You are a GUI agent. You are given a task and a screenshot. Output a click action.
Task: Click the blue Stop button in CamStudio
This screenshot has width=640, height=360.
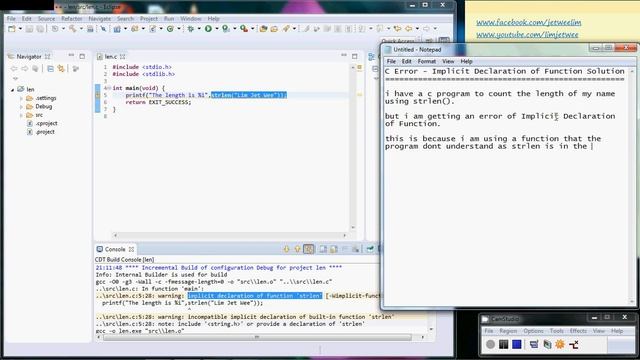point(517,344)
